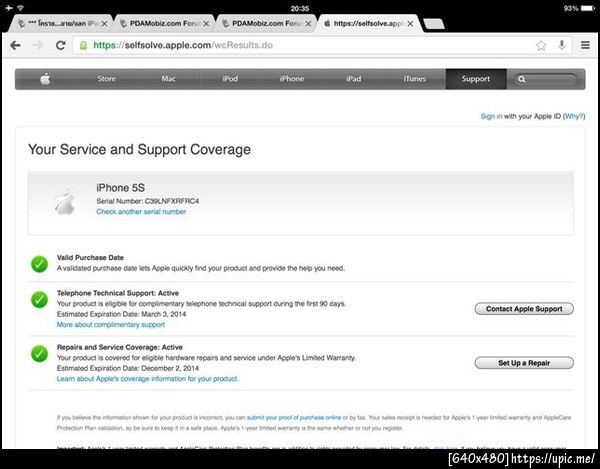Click the Apple logo in navigation bar
Screen dimensions: 600x469
point(46,79)
